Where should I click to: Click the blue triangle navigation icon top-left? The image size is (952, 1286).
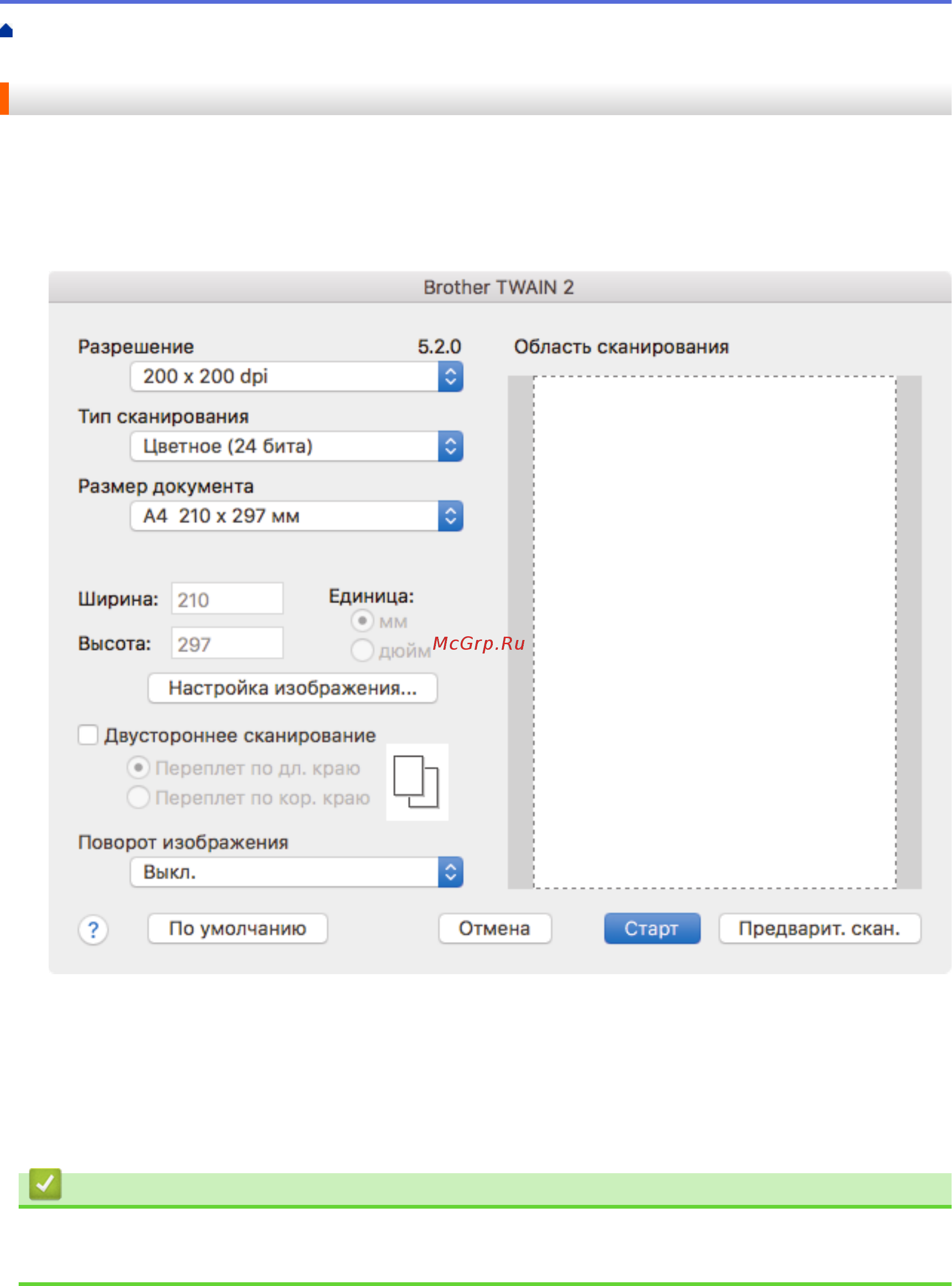click(7, 30)
